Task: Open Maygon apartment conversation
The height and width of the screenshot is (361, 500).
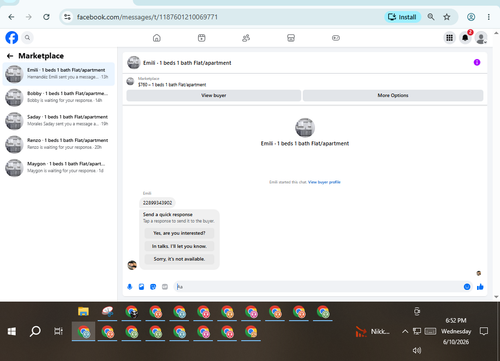Action: pos(59,167)
